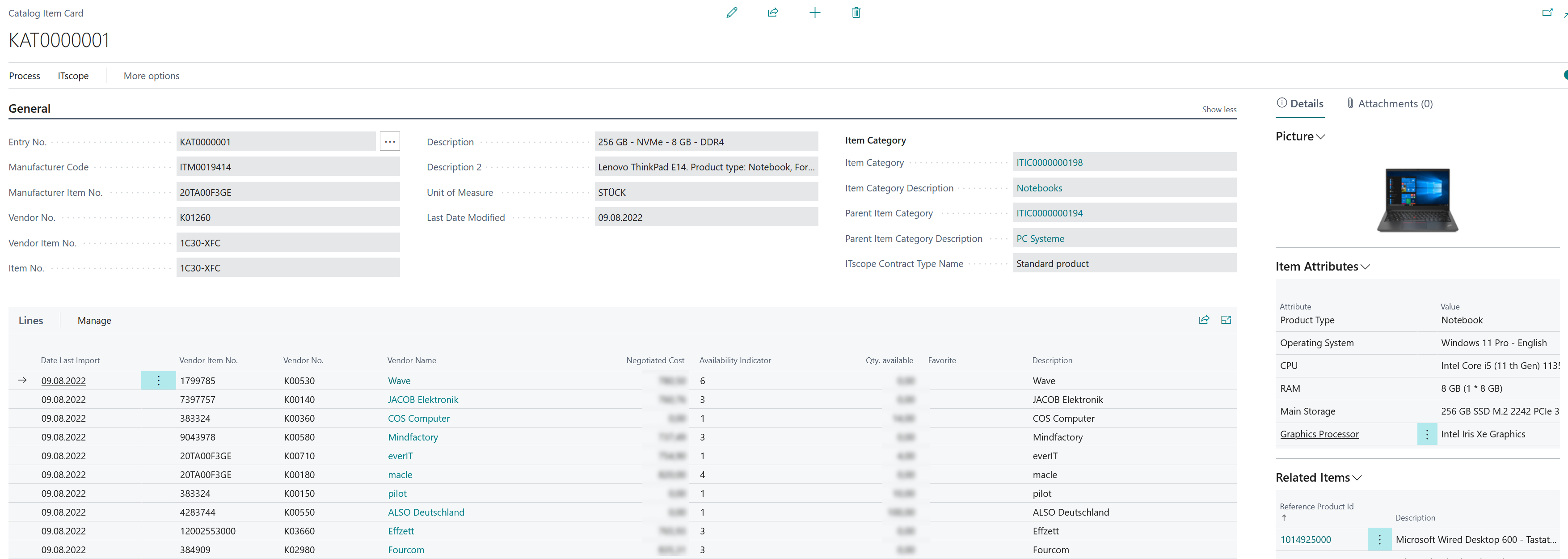Screen dimensions: 1568x559
Task: Expand Lines part to full screen
Action: point(1226,320)
